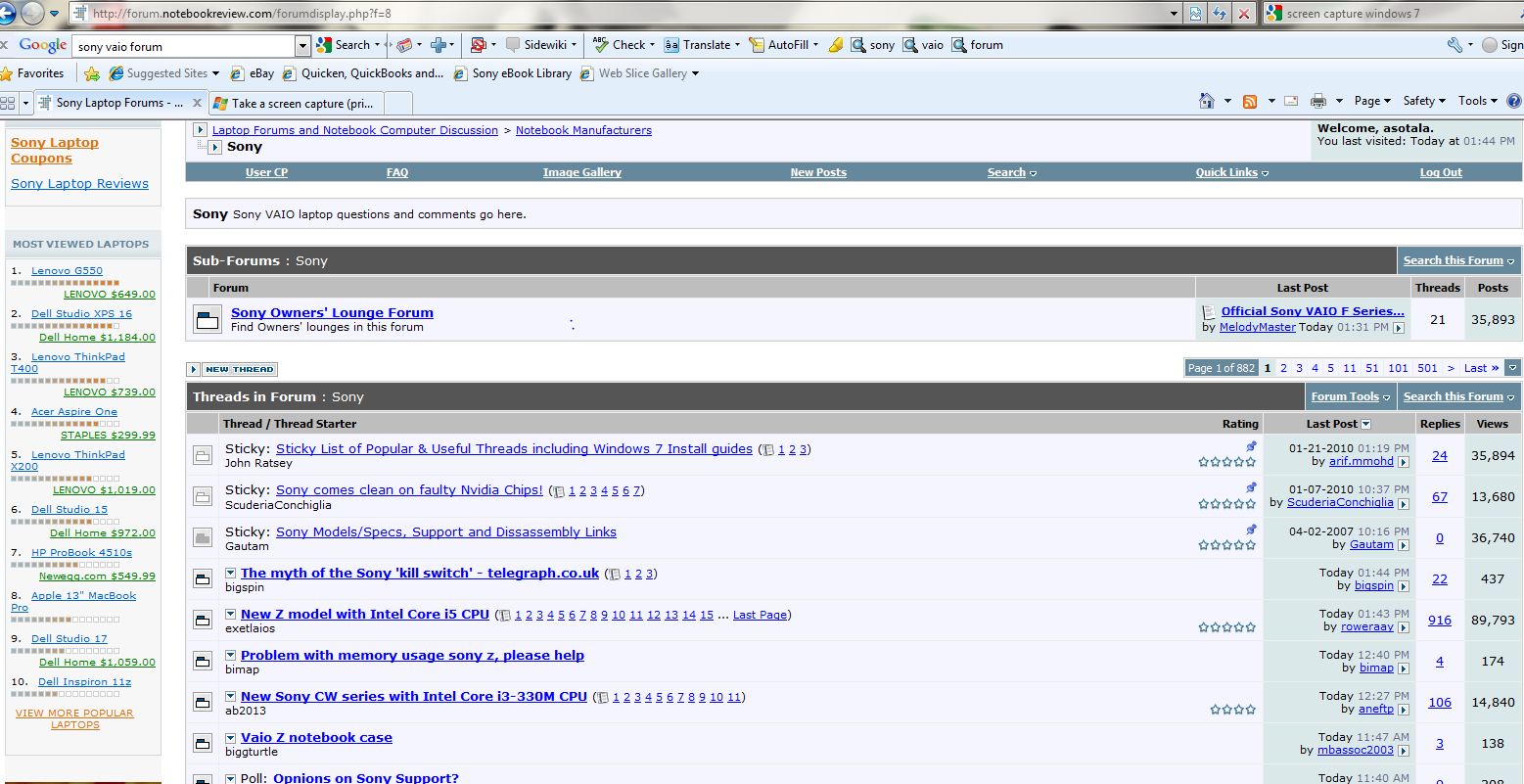The width and height of the screenshot is (1524, 784).
Task: Open the Google search box dropdown arrow
Action: 302,46
